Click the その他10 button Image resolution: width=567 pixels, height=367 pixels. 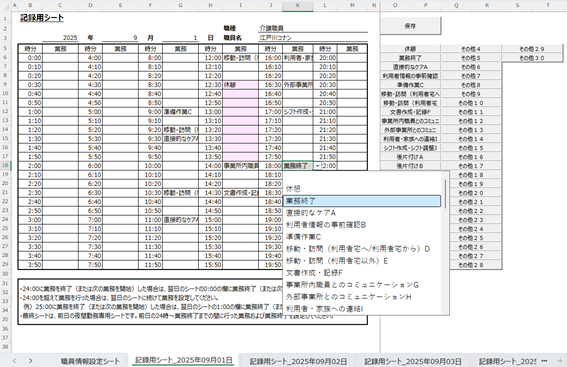pos(471,103)
